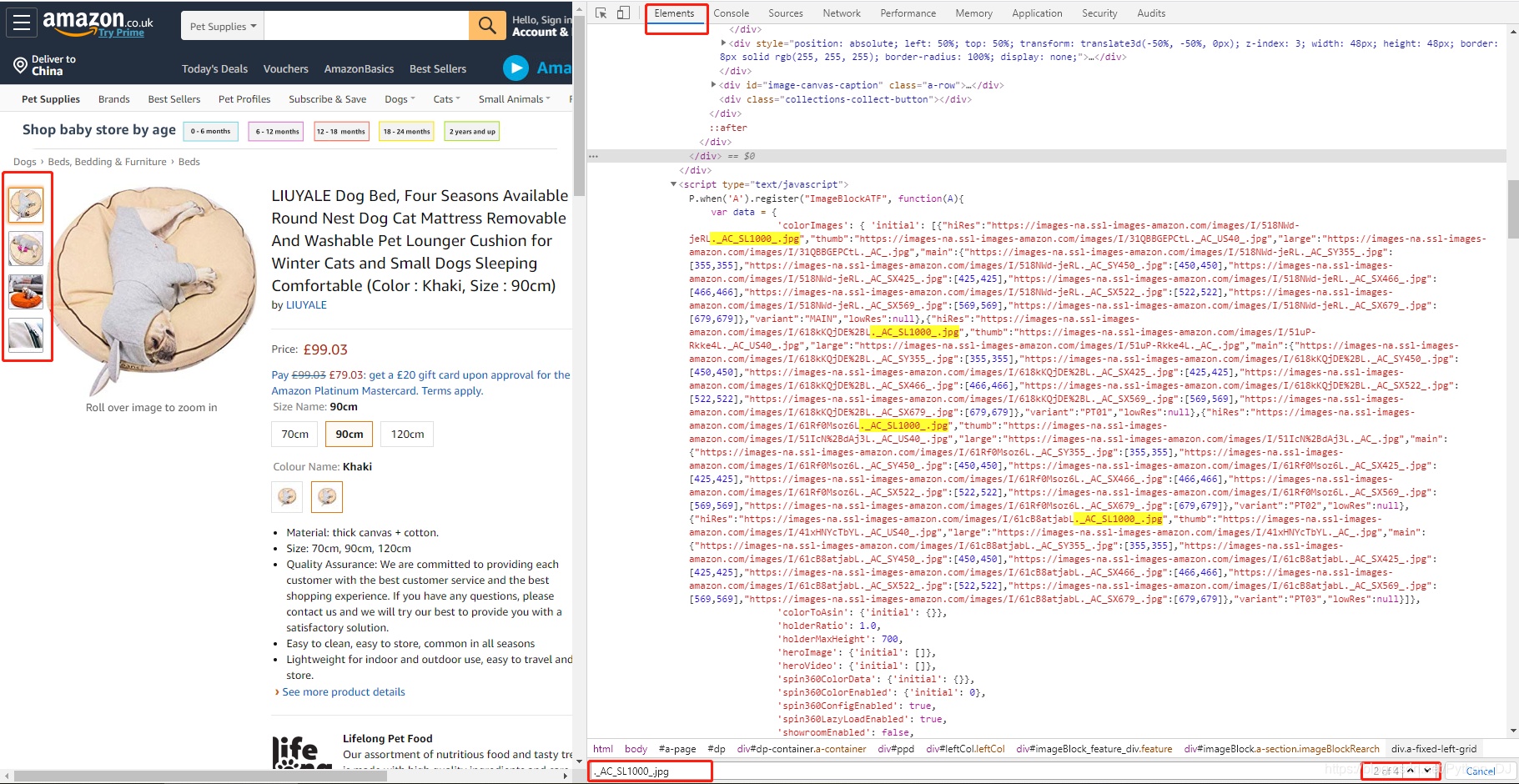Screen dimensions: 1519x784
Task: Click the 0-6 months age button
Action: [211, 131]
